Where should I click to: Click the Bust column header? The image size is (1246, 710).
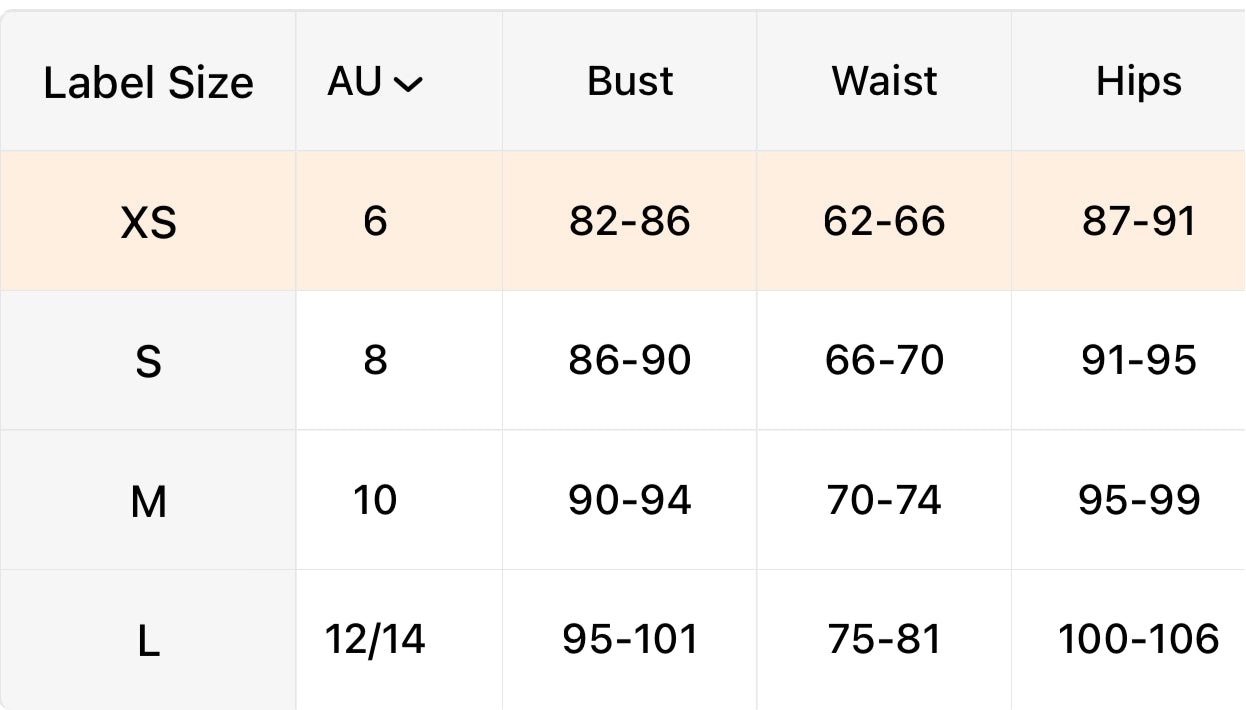pos(630,81)
